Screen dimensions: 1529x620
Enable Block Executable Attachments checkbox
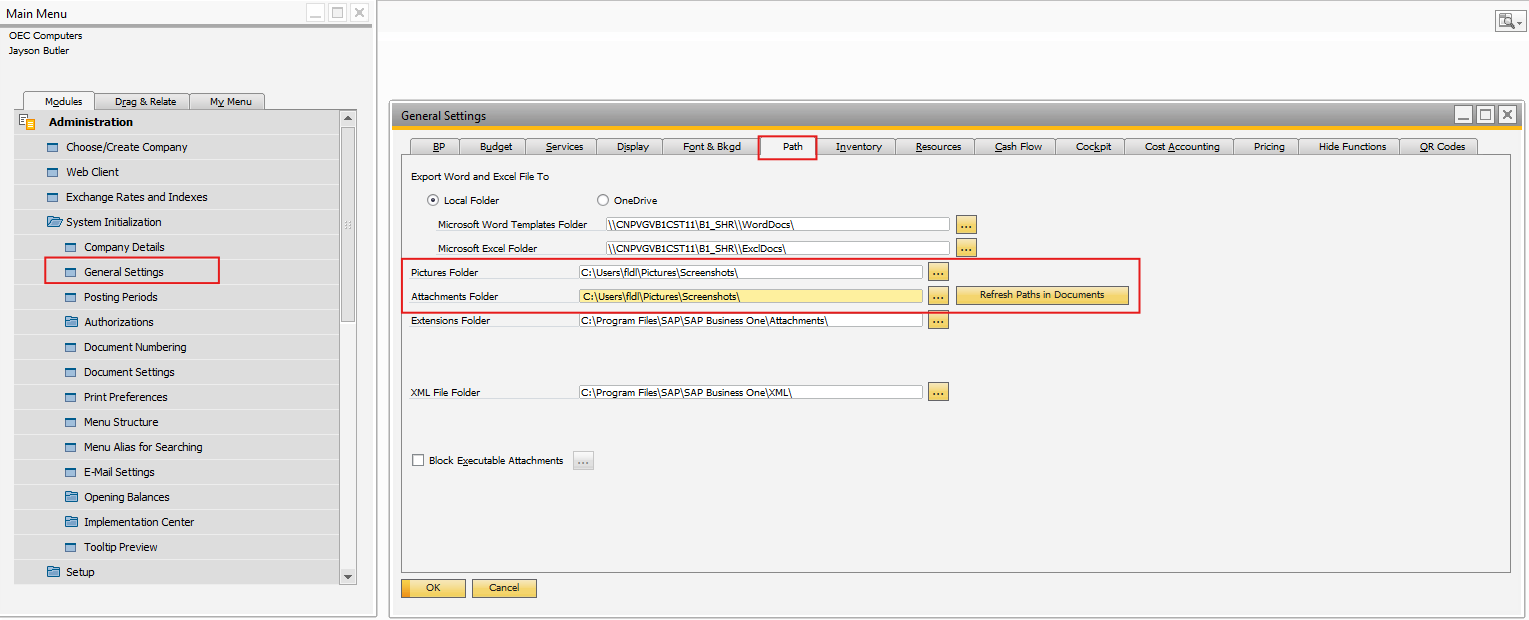click(x=419, y=461)
